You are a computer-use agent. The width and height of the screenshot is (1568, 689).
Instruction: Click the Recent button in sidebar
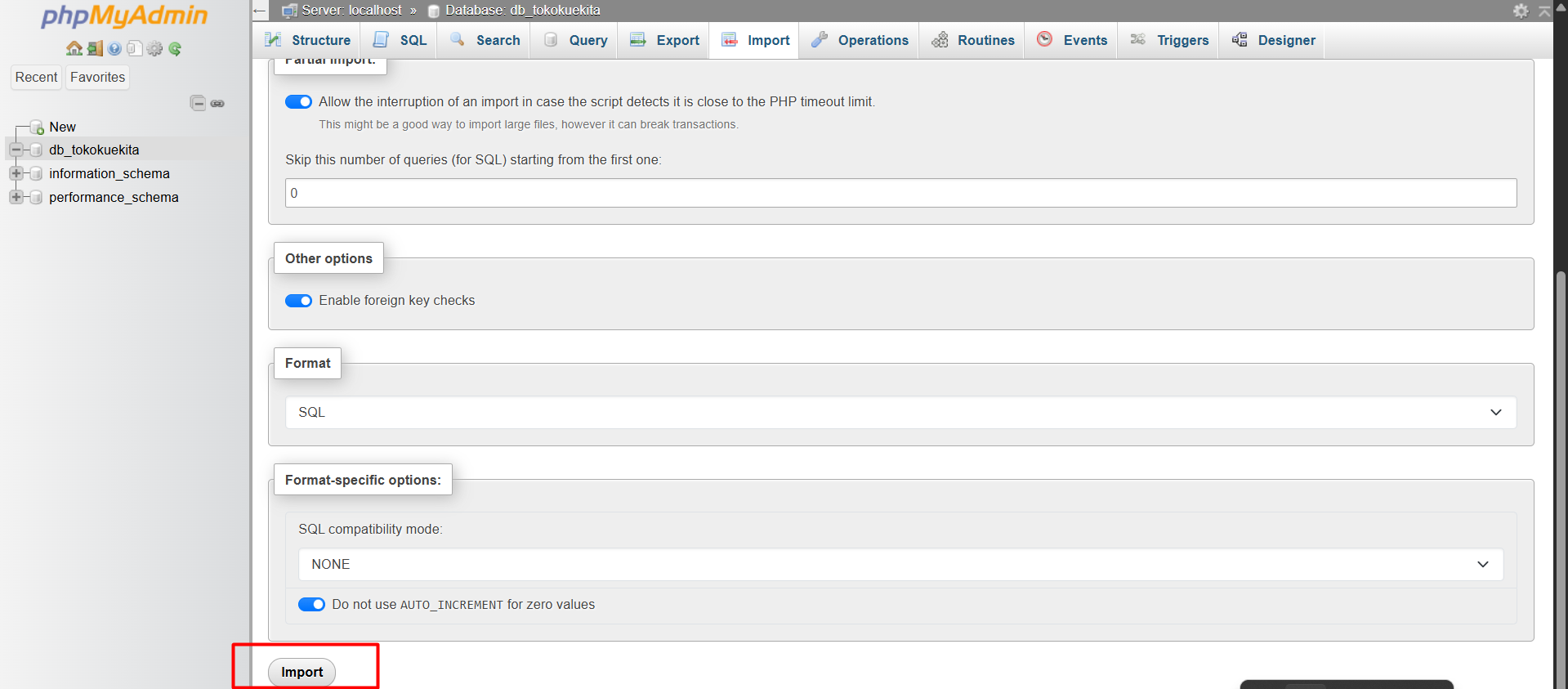(37, 78)
